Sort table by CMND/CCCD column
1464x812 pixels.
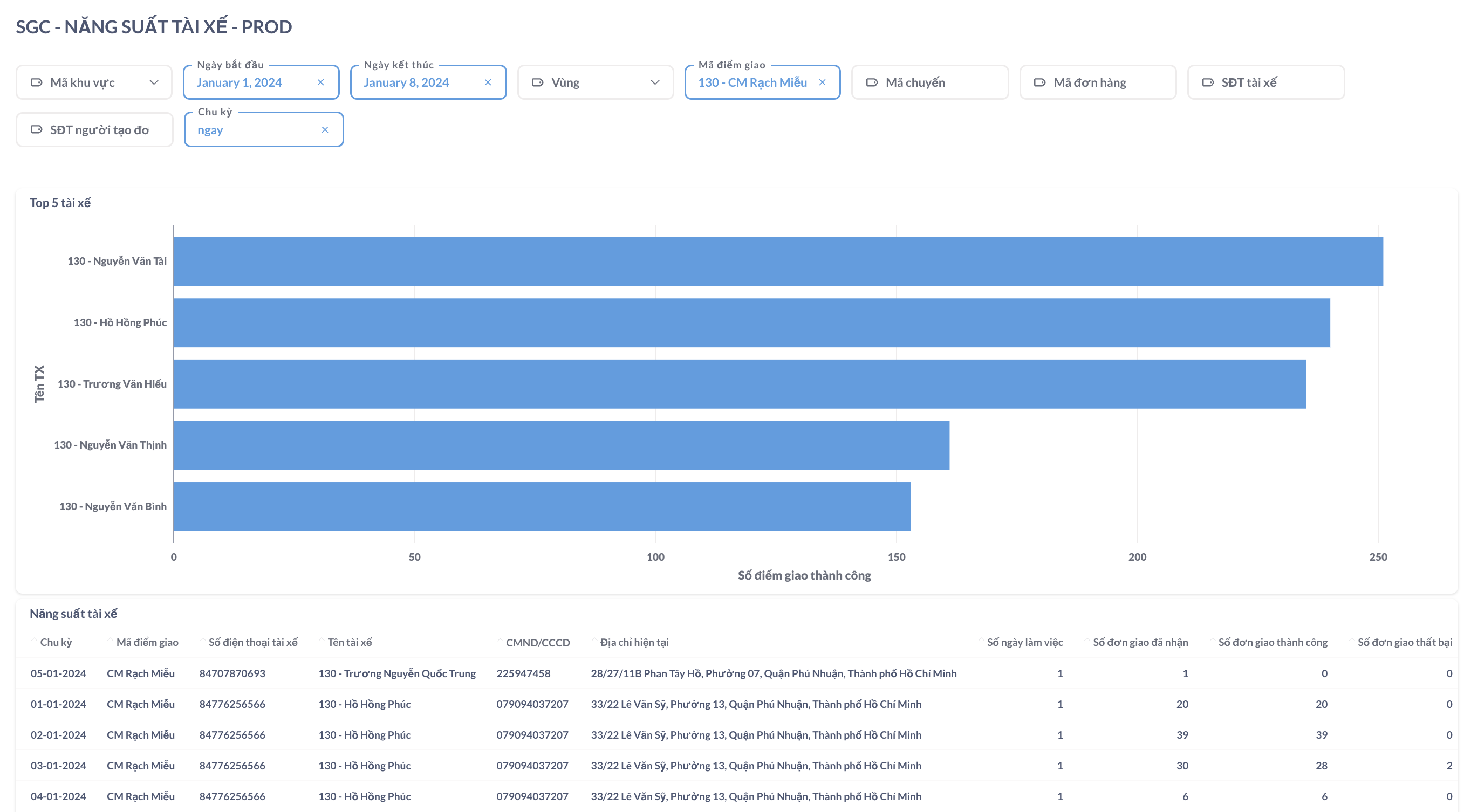538,642
